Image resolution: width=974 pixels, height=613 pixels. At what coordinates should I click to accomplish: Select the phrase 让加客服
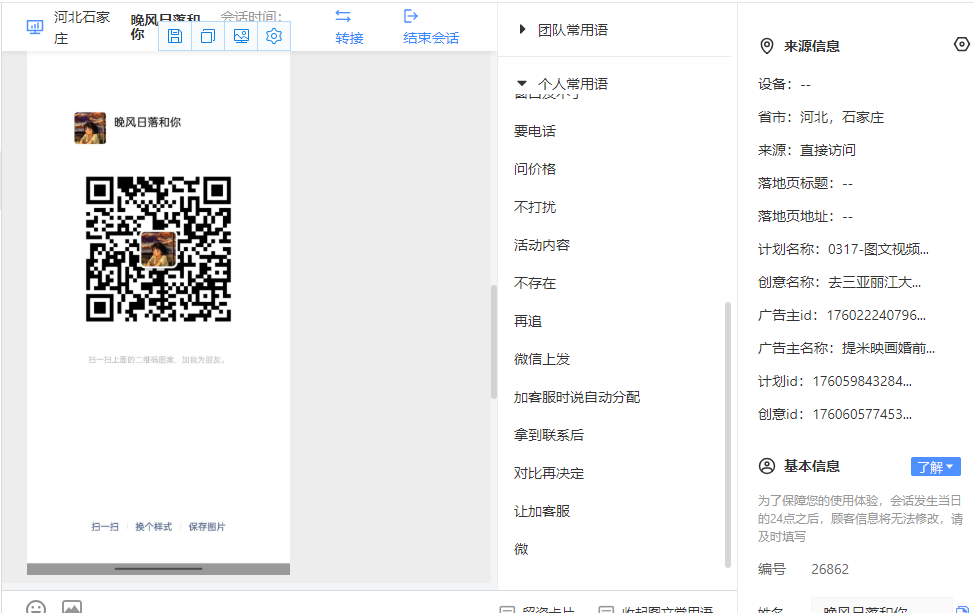542,511
